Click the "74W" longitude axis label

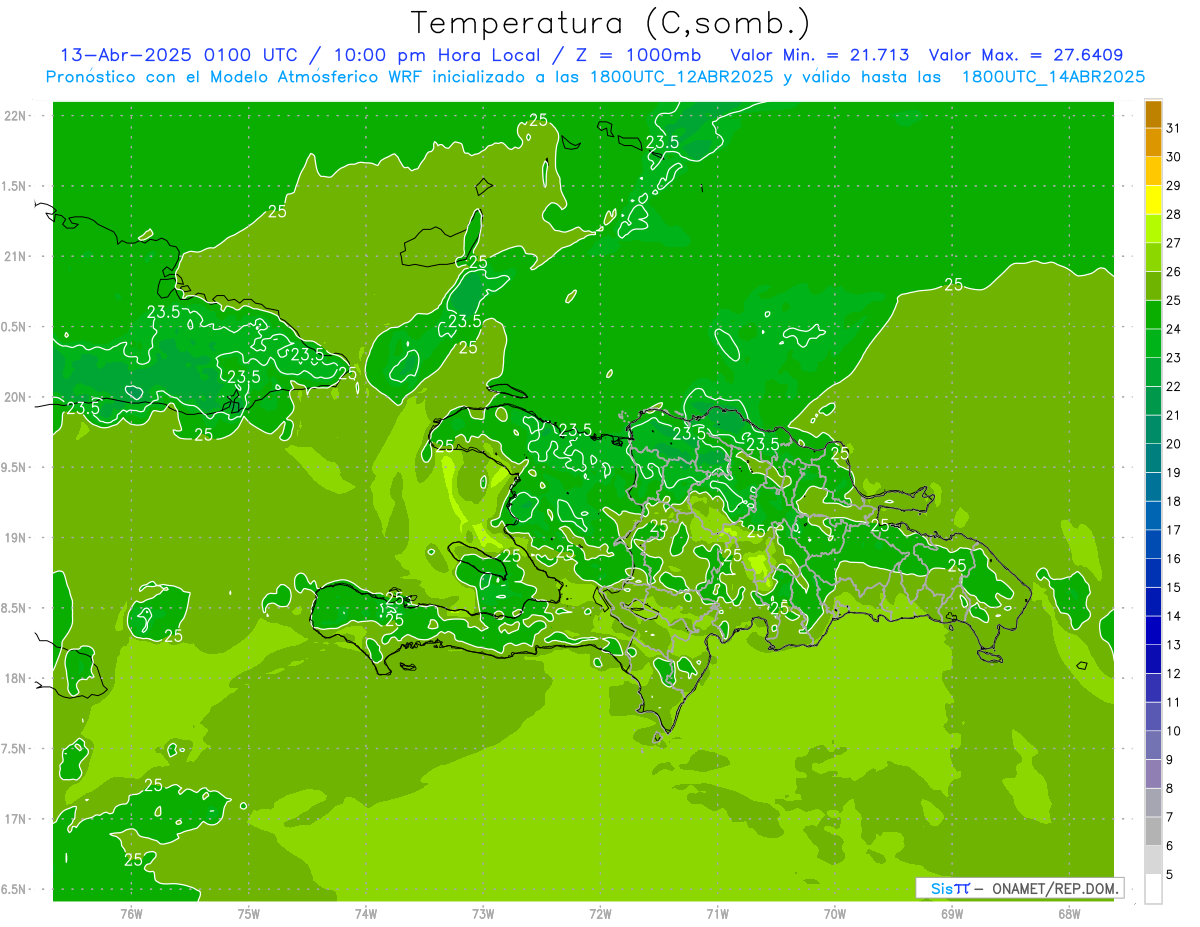[365, 914]
